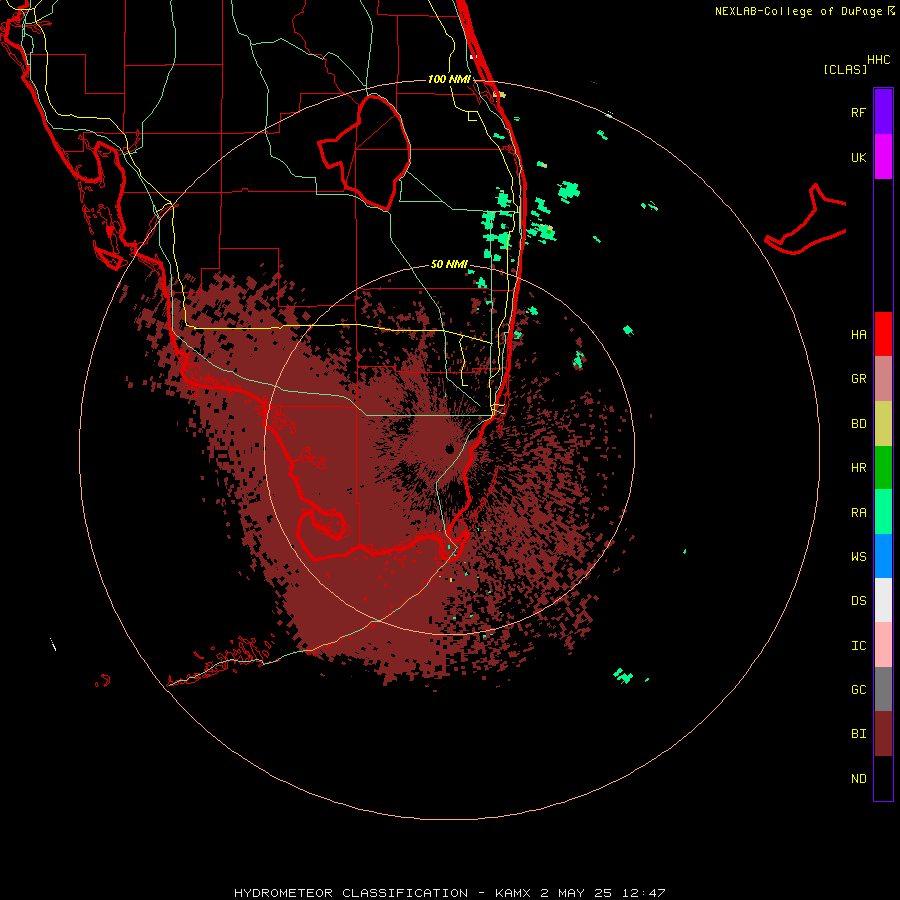Click the 'GR' legend label
This screenshot has height=900, width=900.
click(858, 379)
